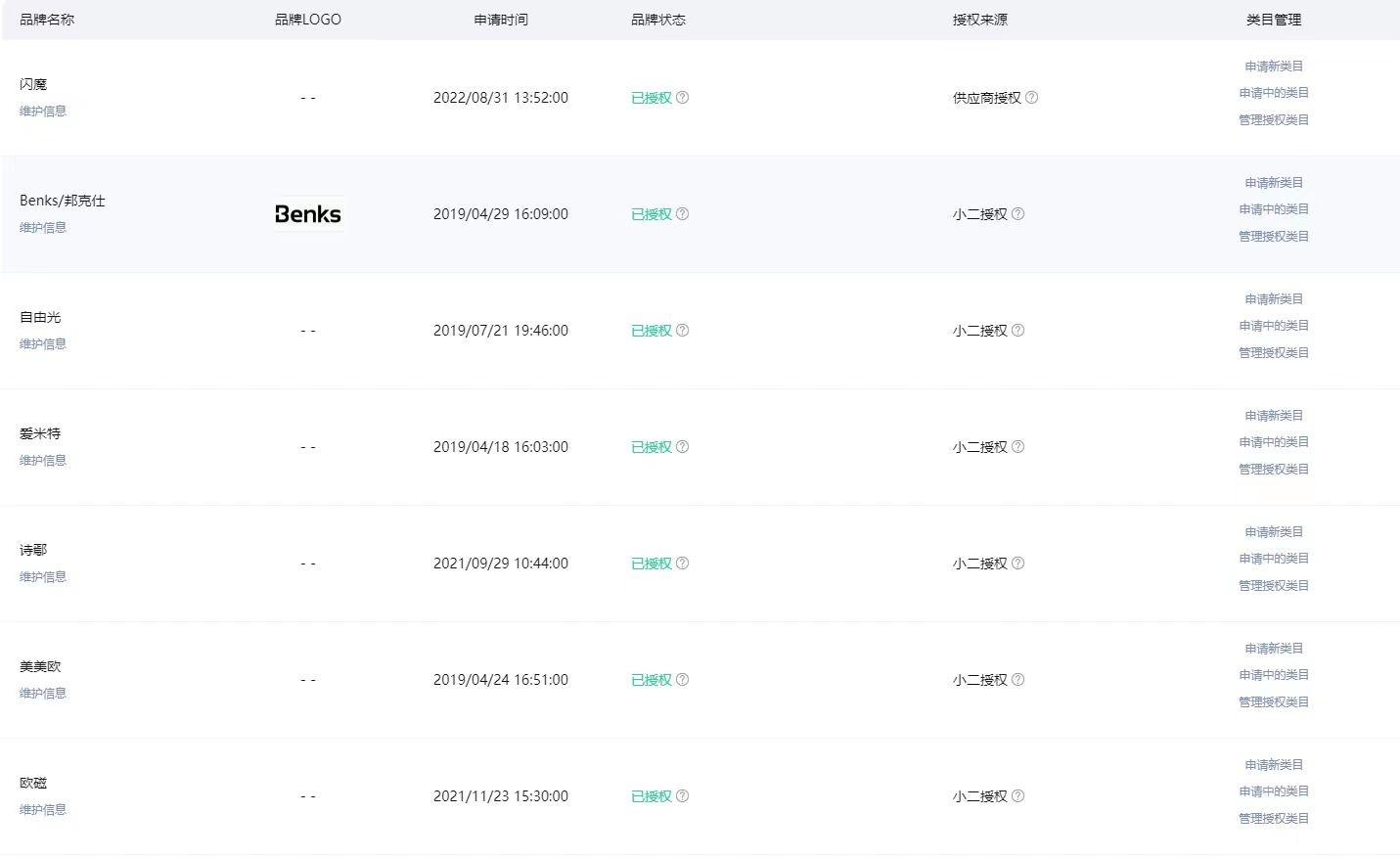Click help icon next to 美美欧 小二授权

[1017, 680]
